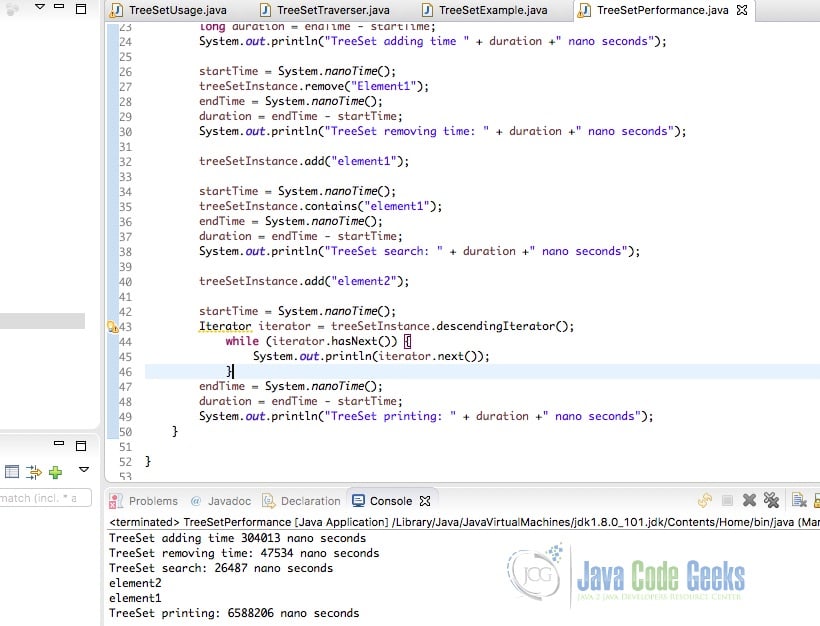820x626 pixels.
Task: Close the Console view with its X
Action: pos(425,501)
